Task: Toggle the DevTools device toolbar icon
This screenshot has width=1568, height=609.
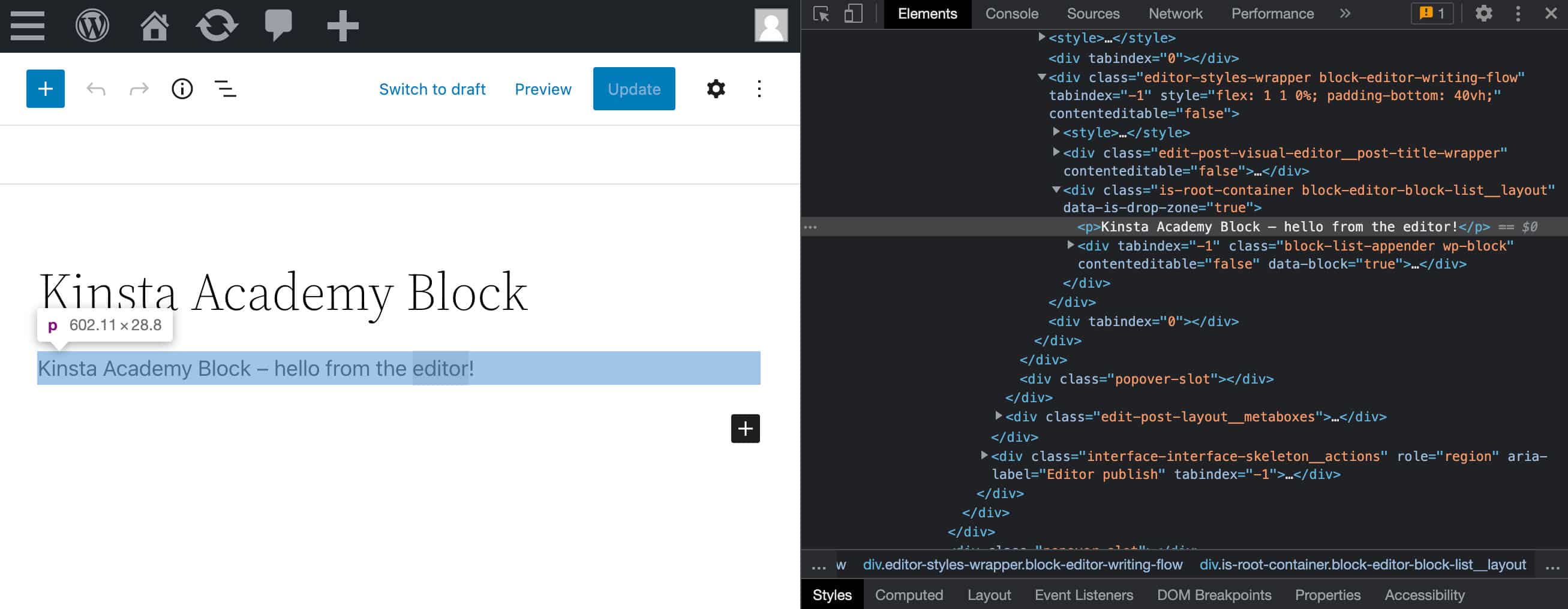Action: tap(854, 14)
